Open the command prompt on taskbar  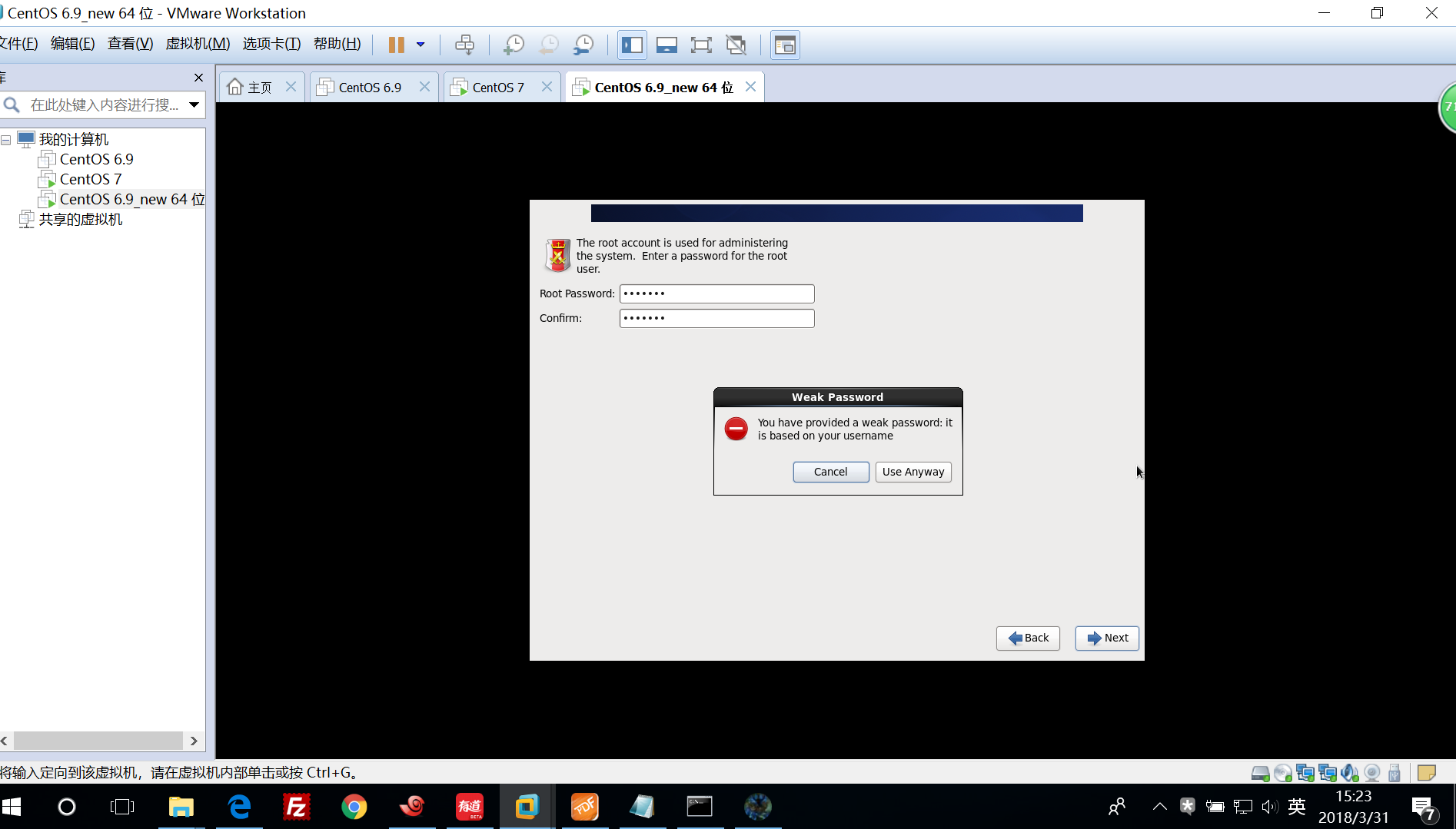point(700,807)
